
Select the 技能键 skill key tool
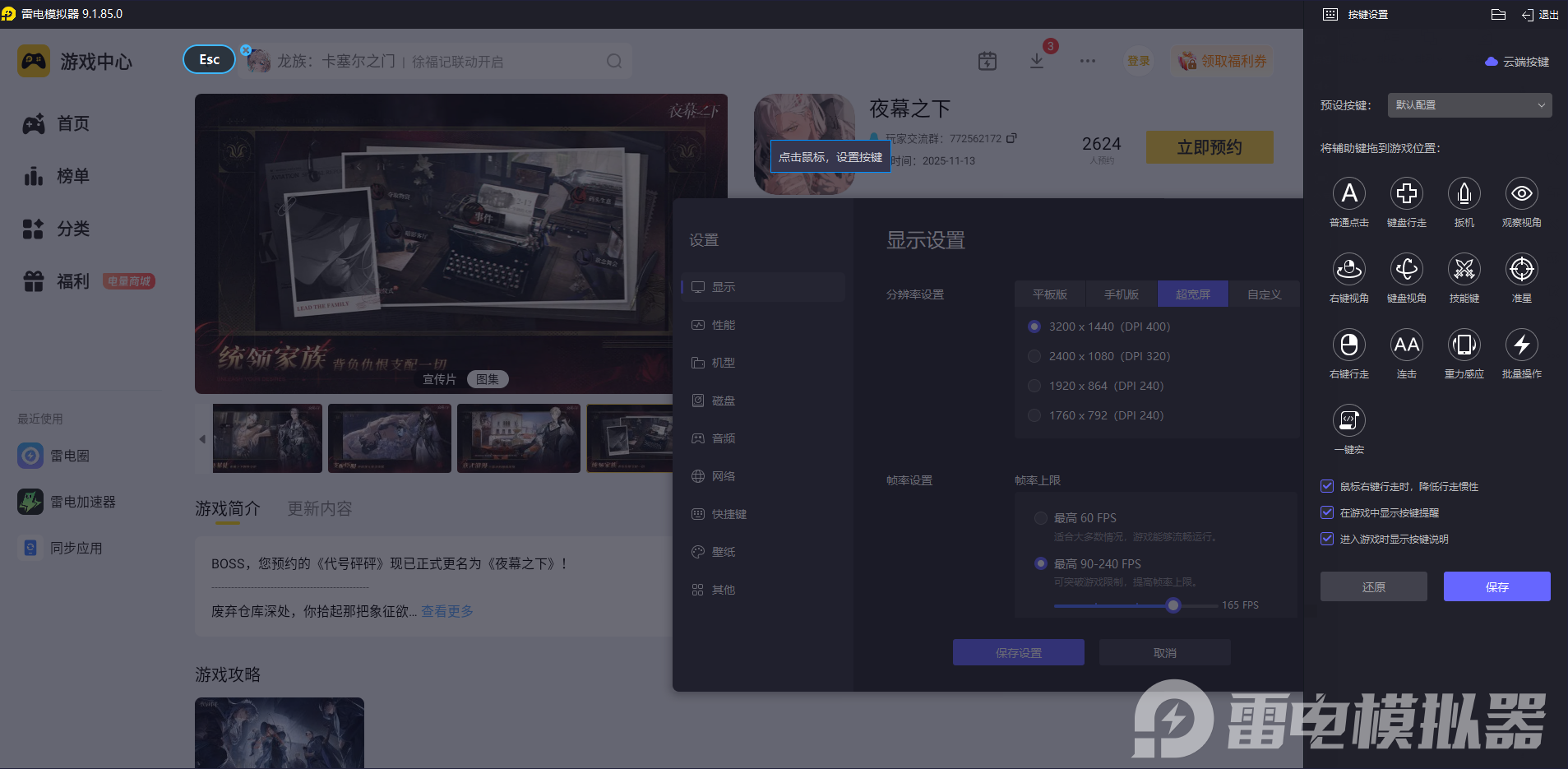(x=1464, y=270)
